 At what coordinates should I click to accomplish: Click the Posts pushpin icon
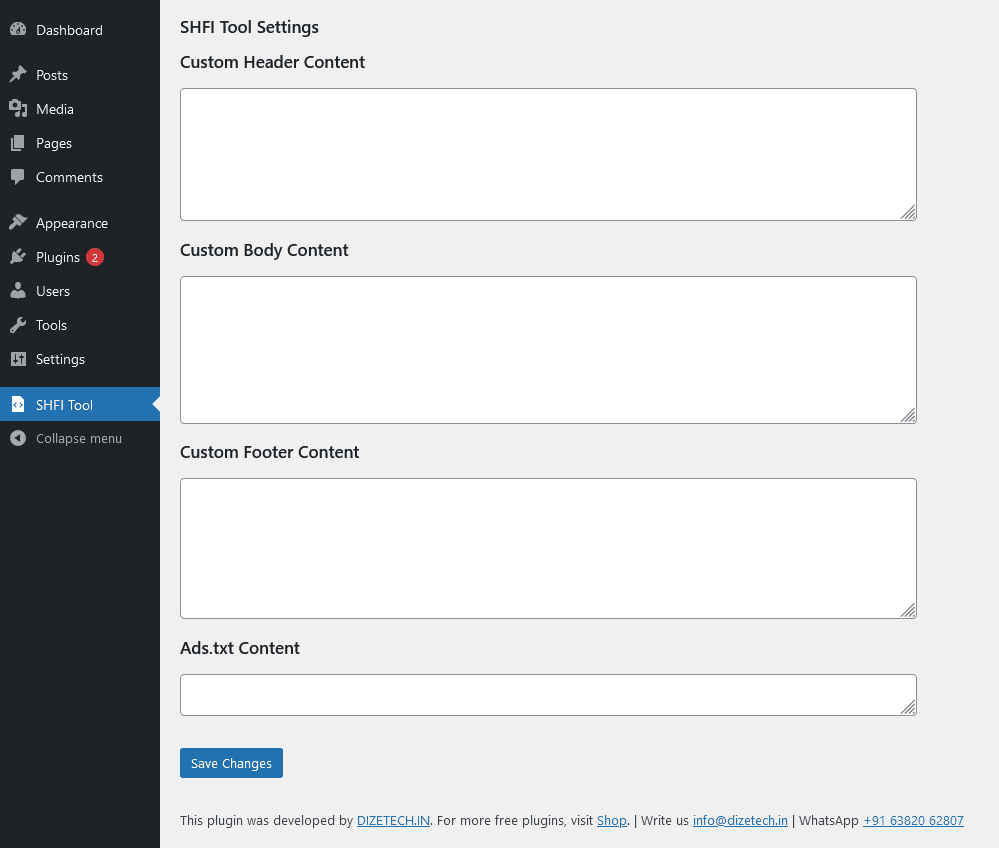click(x=18, y=75)
